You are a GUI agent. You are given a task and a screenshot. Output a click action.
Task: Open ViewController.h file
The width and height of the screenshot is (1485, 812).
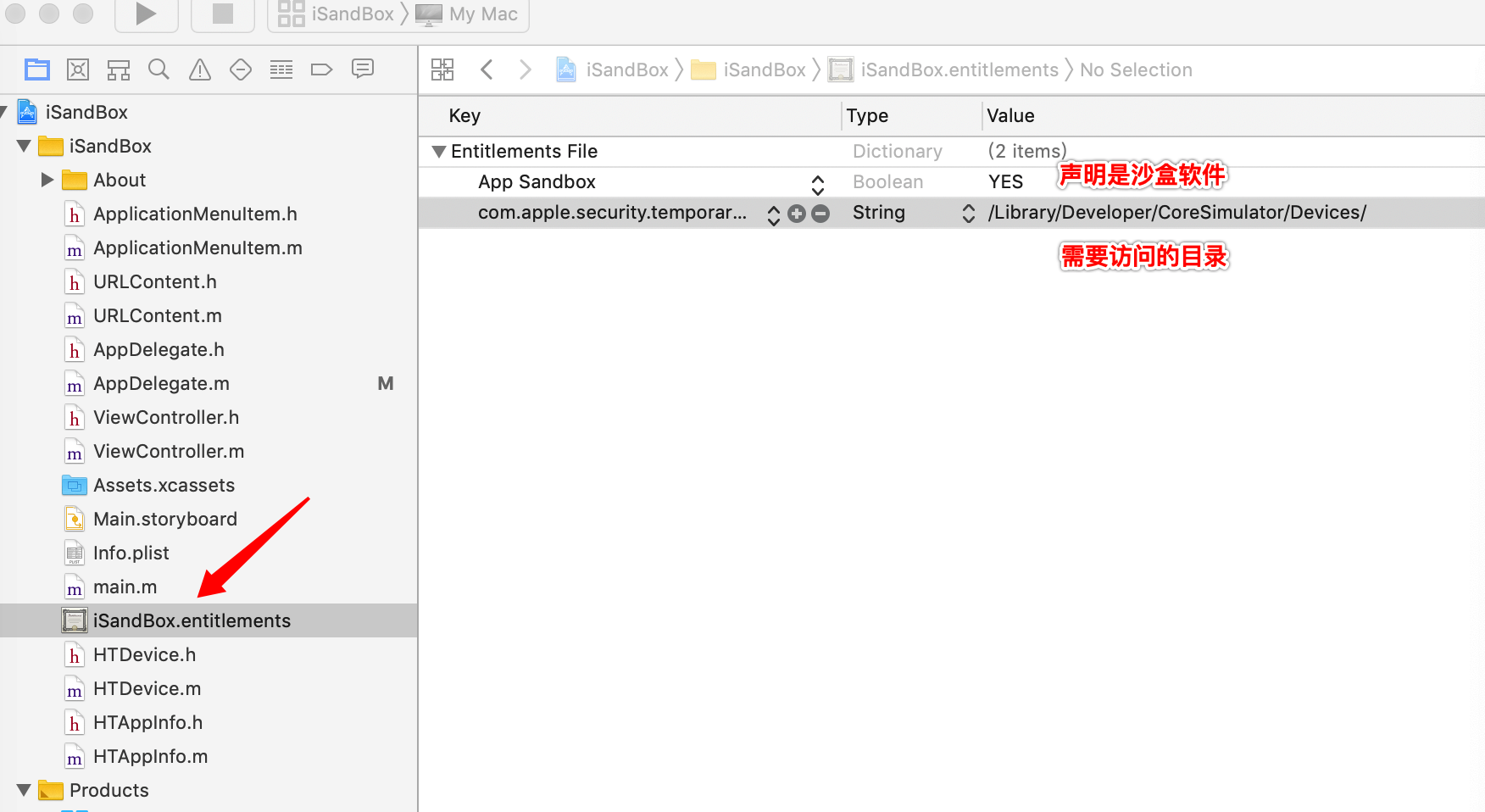(x=166, y=417)
